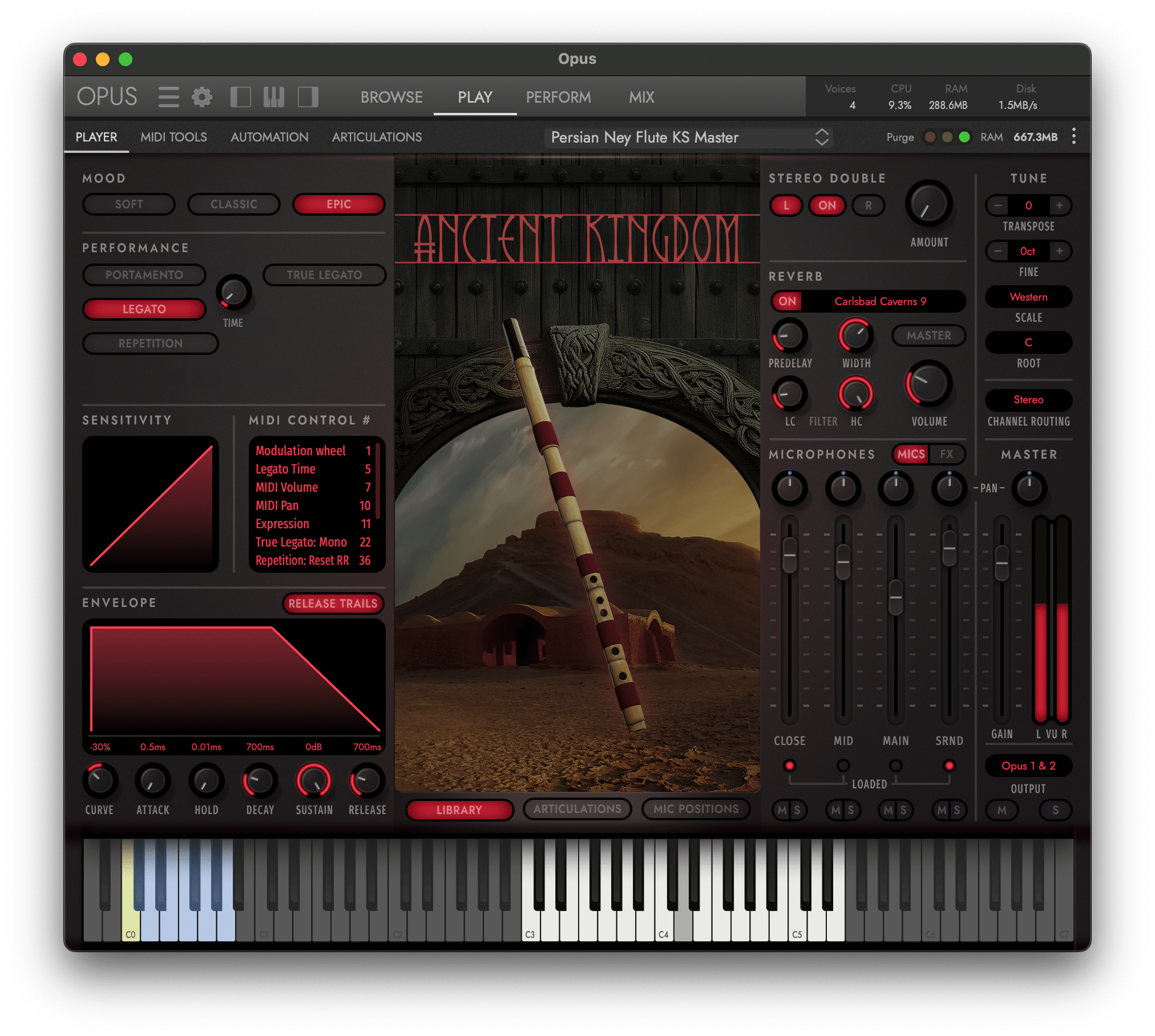The height and width of the screenshot is (1036, 1155).
Task: Toggle the Close mic loaded indicator
Action: pyautogui.click(x=789, y=765)
